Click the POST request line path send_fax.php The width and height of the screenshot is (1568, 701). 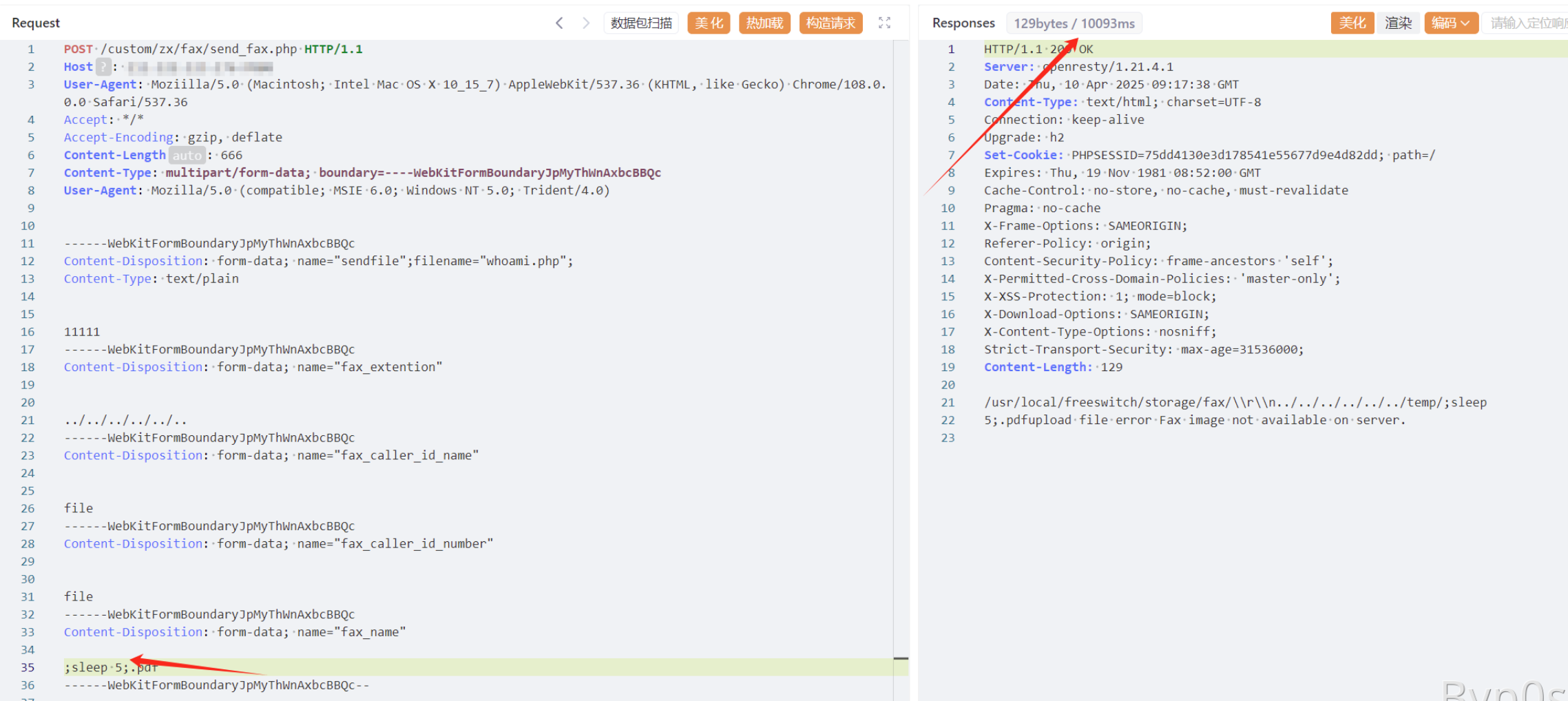point(199,49)
